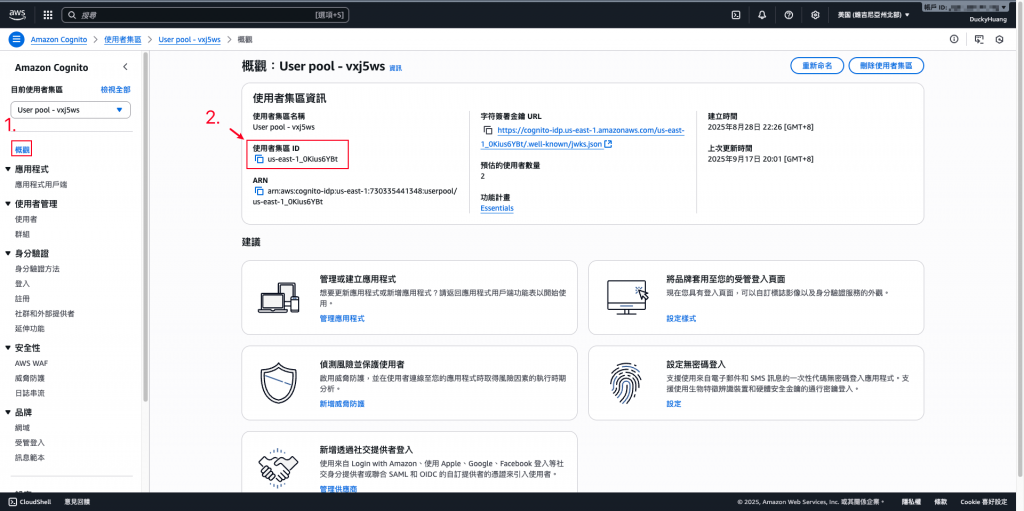Image resolution: width=1024 pixels, height=511 pixels.
Task: Click the 設定樣式 link
Action: click(681, 318)
